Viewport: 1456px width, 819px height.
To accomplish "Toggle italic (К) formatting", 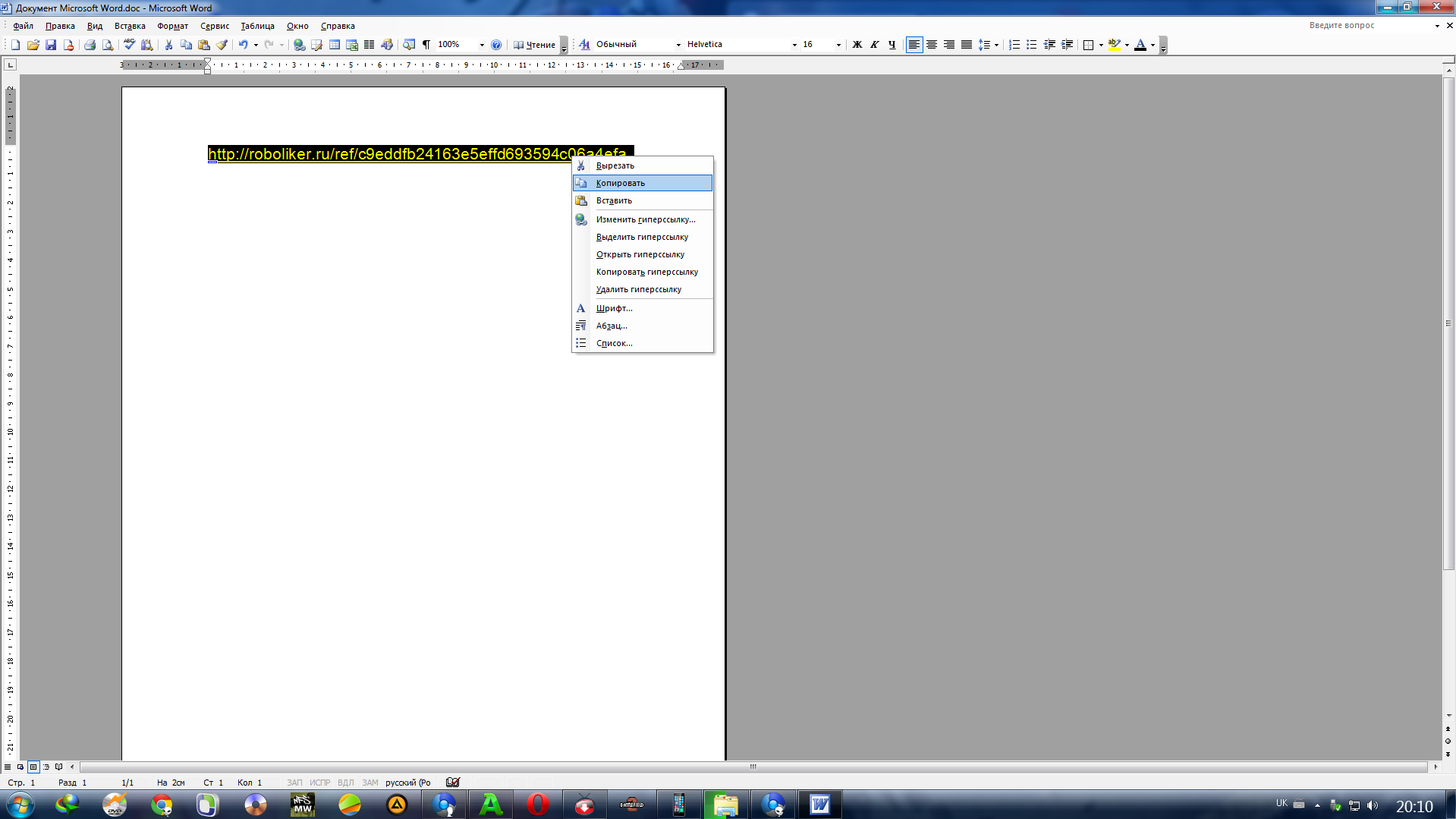I will tap(875, 45).
